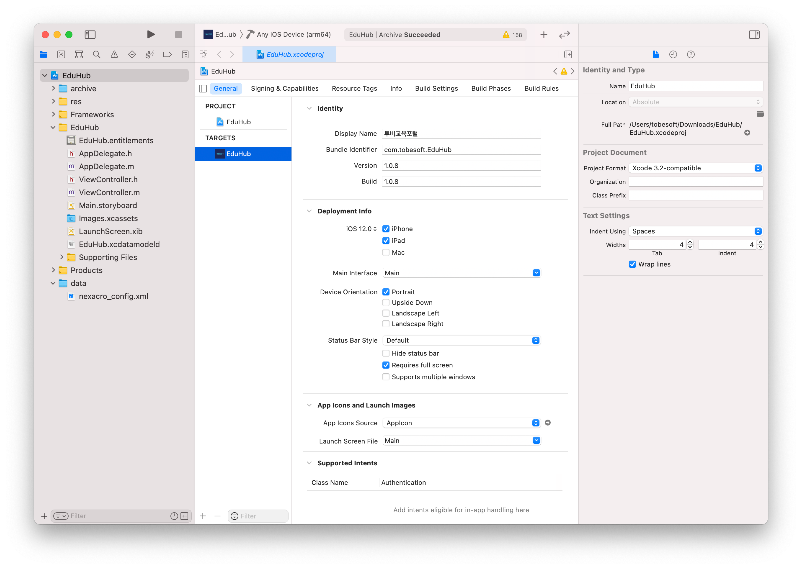The height and width of the screenshot is (569, 802).
Task: Add an editor pane on the right
Action: coord(568,54)
